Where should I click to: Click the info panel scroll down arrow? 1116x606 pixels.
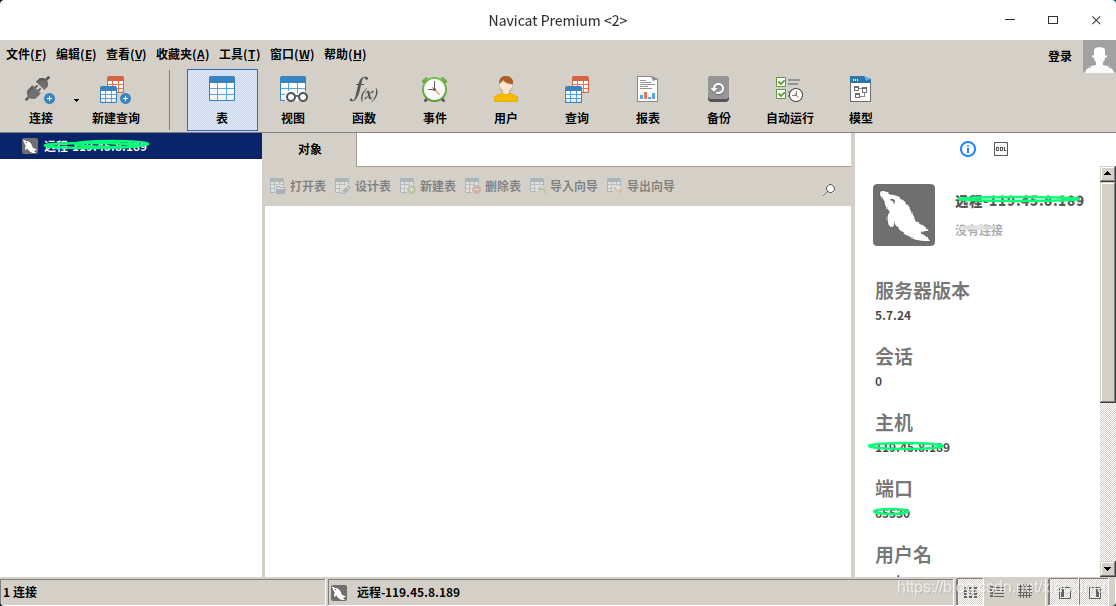[x=1107, y=568]
